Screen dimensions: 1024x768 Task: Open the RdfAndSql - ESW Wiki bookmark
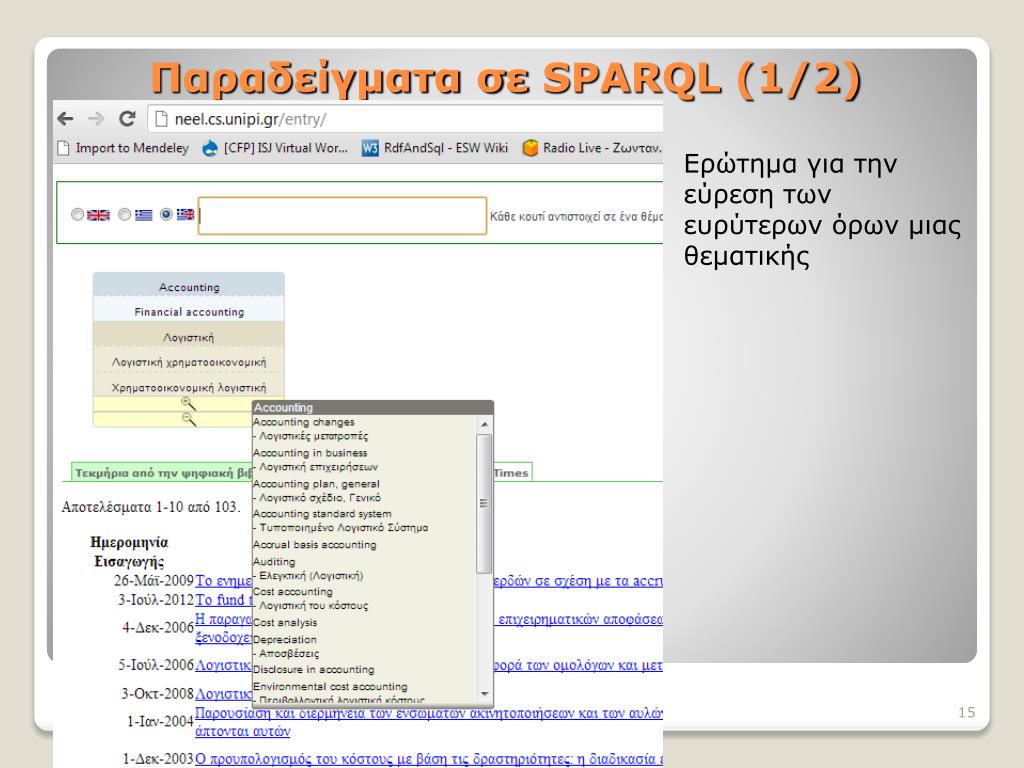tap(435, 148)
